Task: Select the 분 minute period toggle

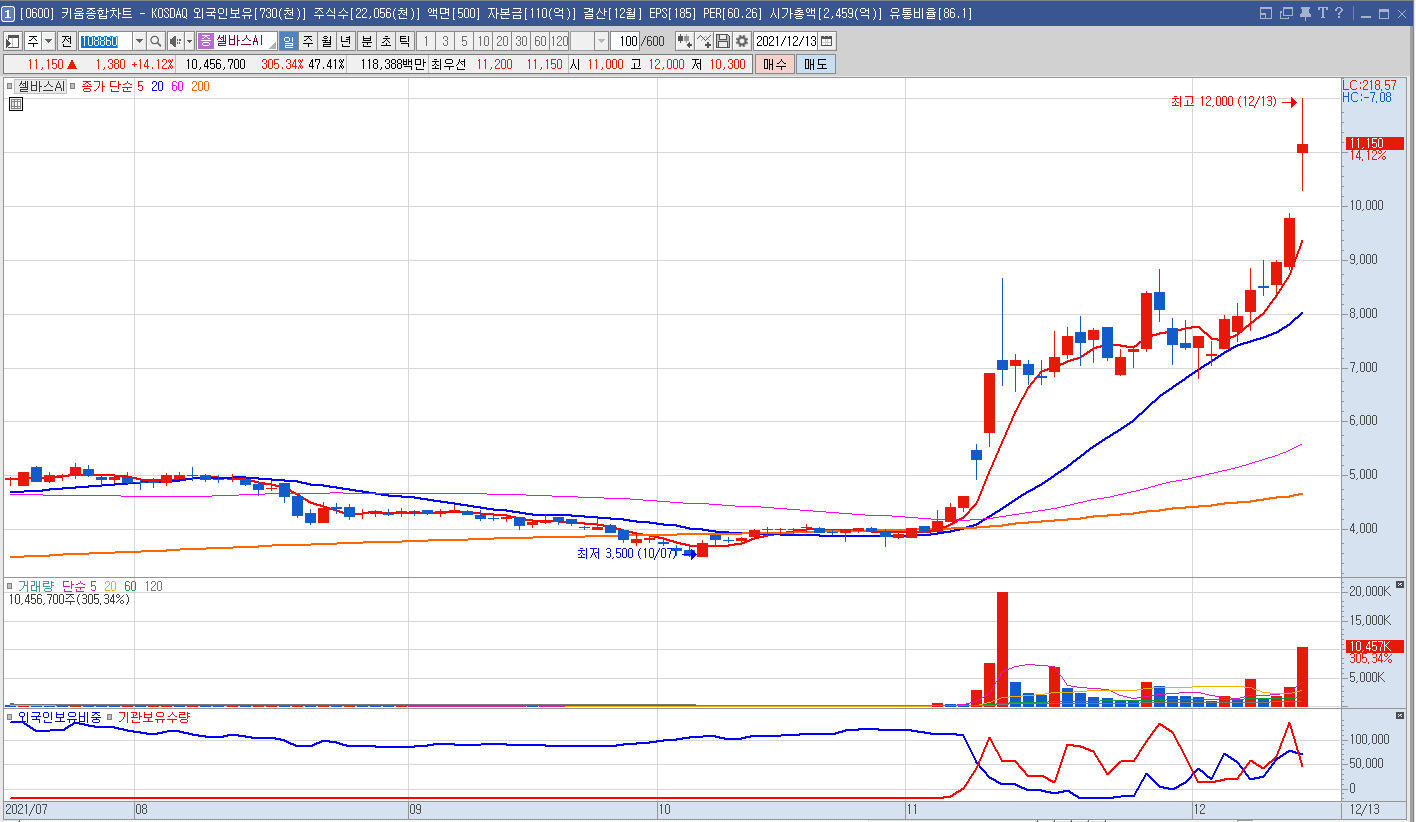Action: pyautogui.click(x=366, y=41)
